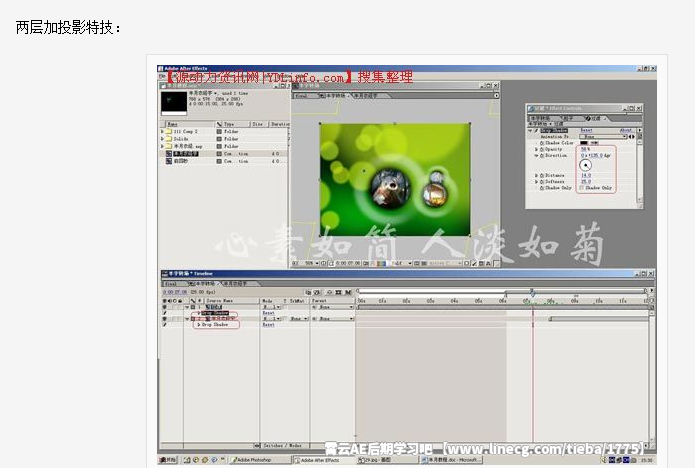This screenshot has height=468, width=695.
Task: Open the Windows Start button
Action: (x=168, y=460)
